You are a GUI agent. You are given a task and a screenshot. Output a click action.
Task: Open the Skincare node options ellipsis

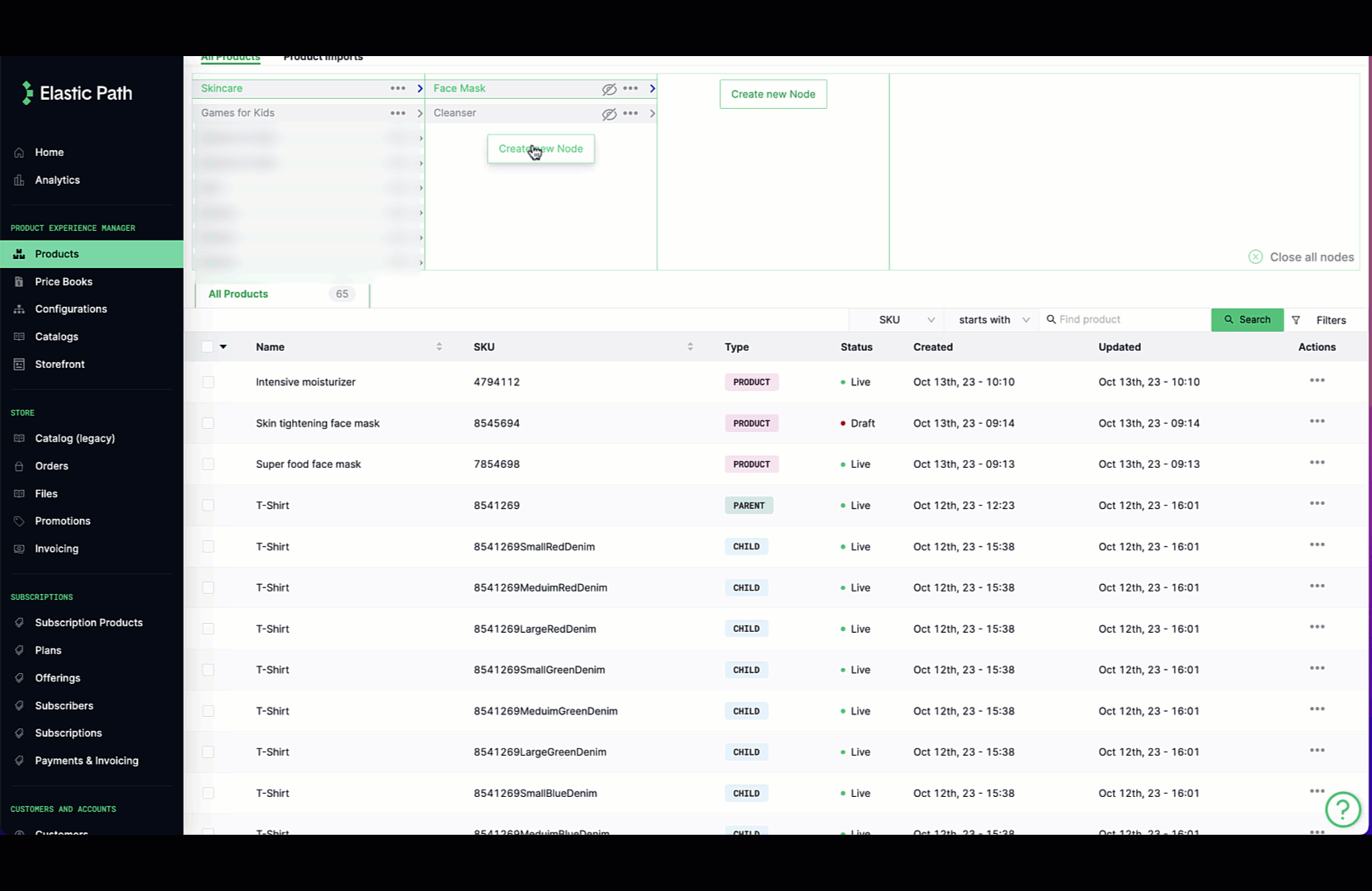point(398,88)
